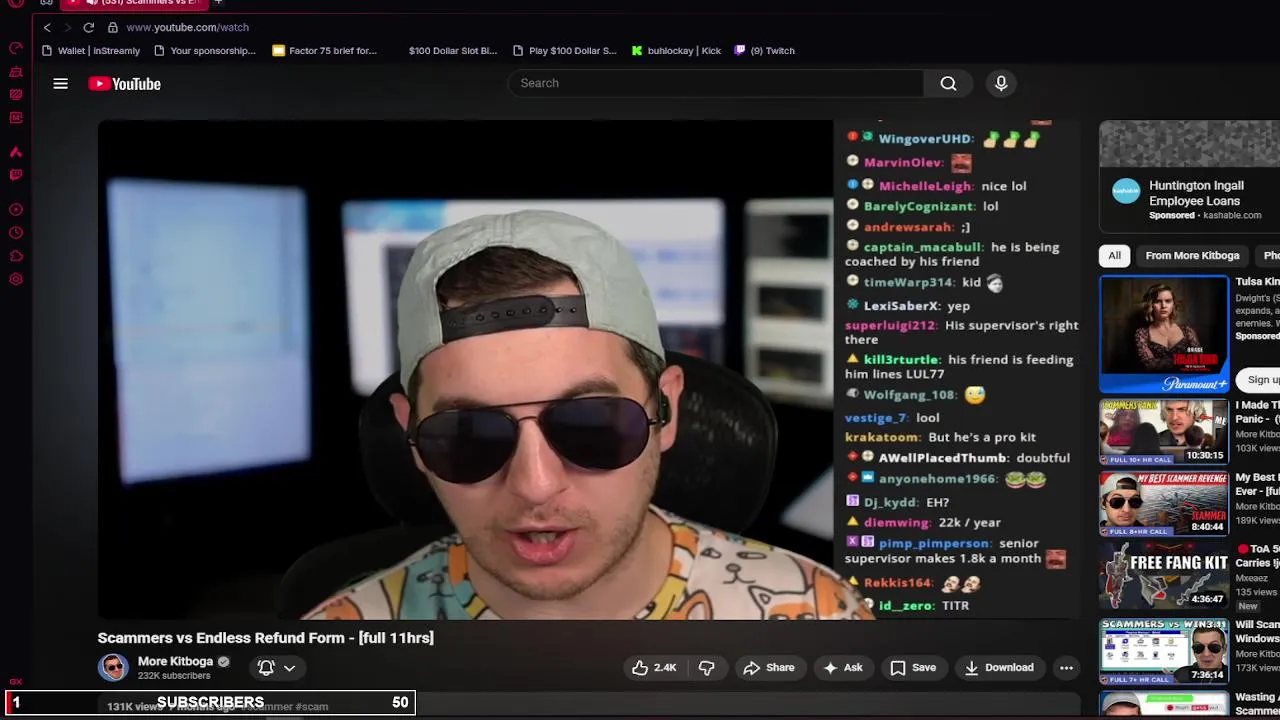1280x720 pixels.
Task: Open the 7:36:14 Scammers vs Win3.11 thumbnail
Action: 1164,651
